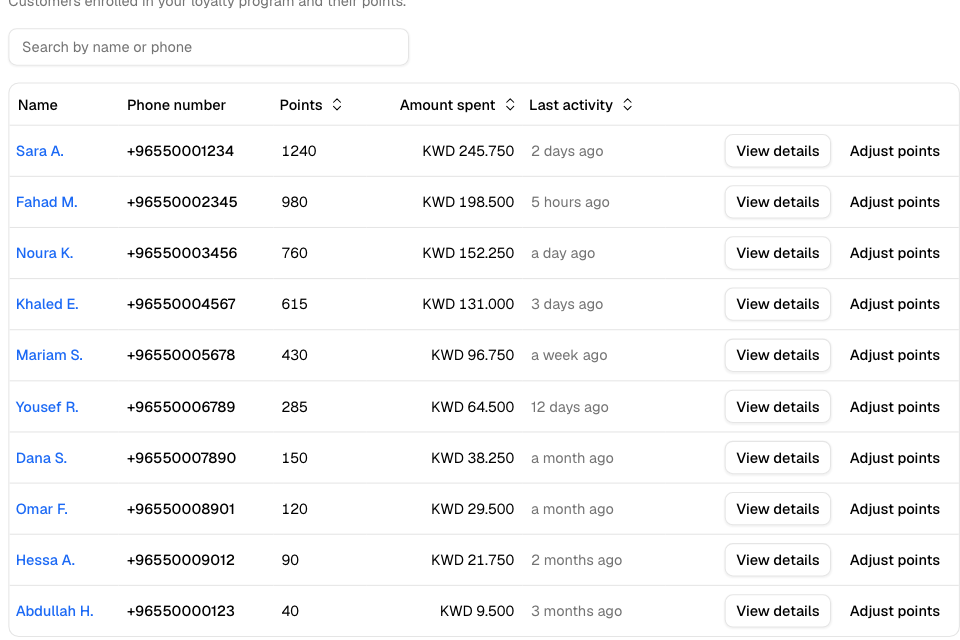The image size is (960, 640).
Task: Open Omar F. customer profile link
Action: 42,509
